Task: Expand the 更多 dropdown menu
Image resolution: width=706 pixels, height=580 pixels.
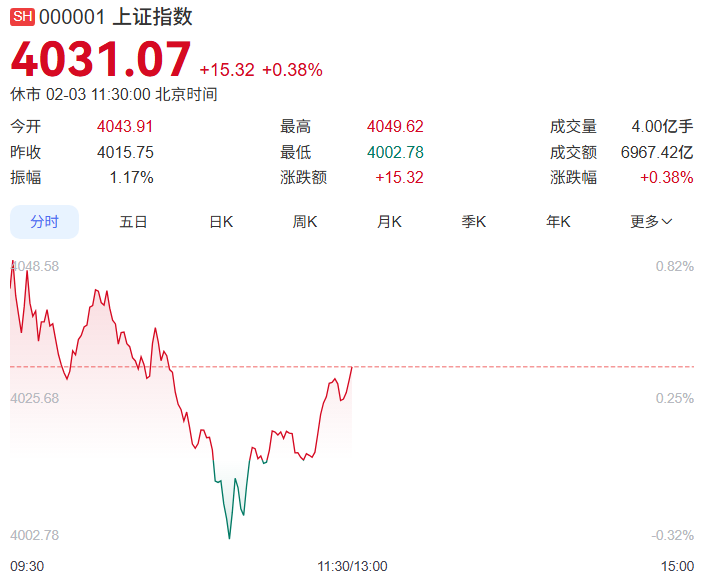Action: 651,222
